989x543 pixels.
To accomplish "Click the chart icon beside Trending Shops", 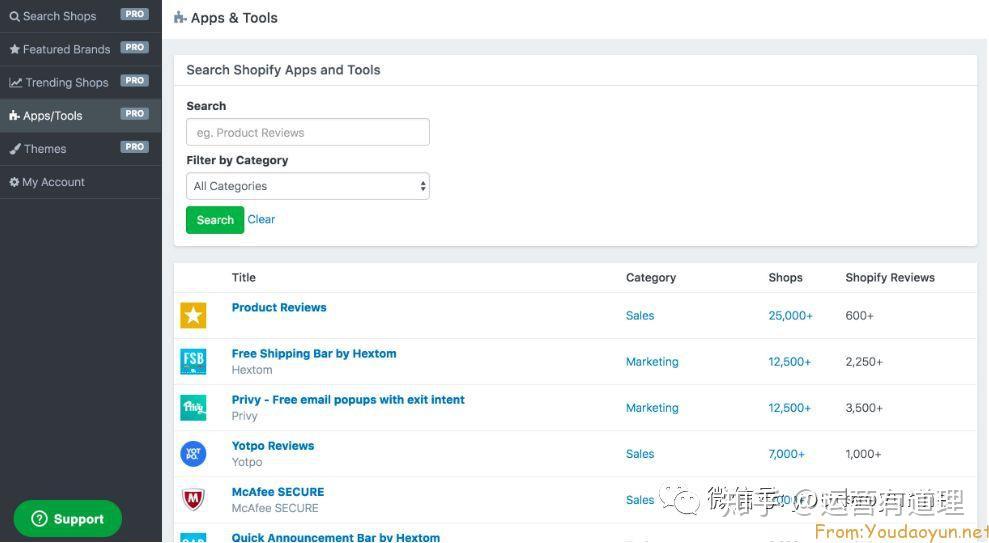I will tap(16, 83).
